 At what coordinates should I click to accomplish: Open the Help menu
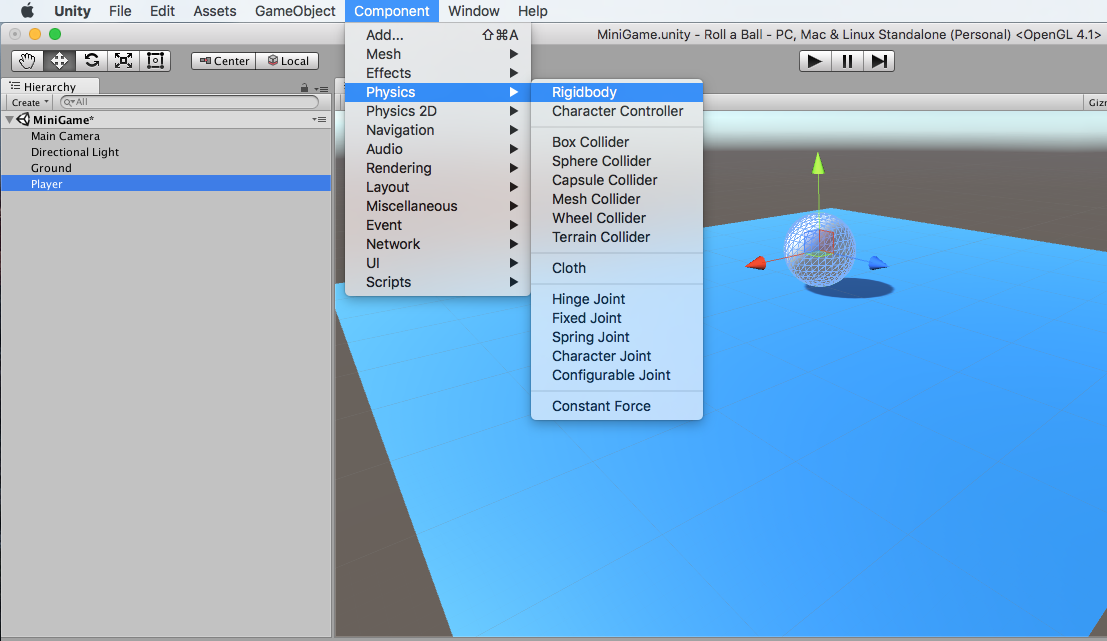[532, 11]
